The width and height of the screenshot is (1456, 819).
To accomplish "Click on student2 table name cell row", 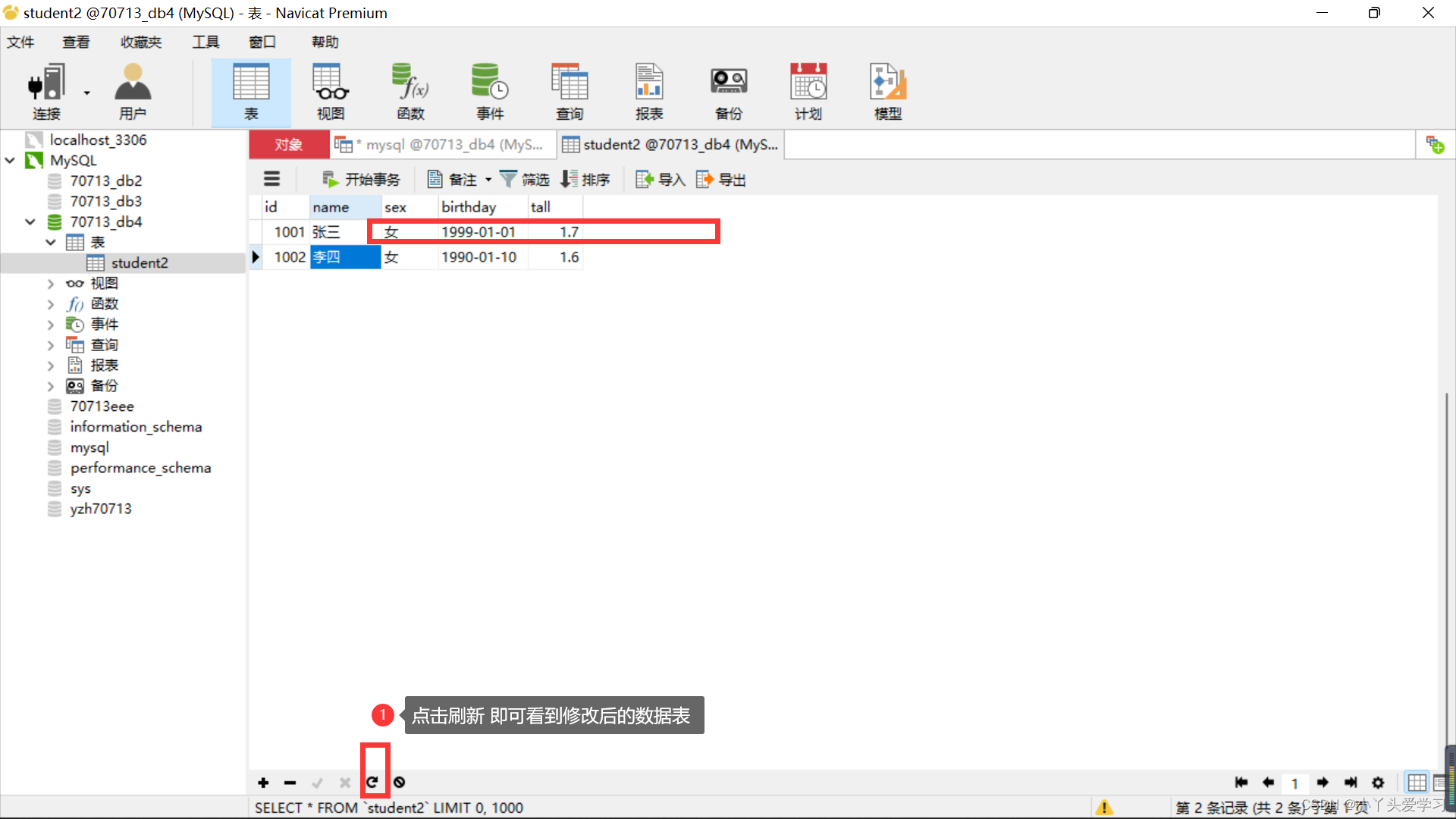I will (140, 263).
